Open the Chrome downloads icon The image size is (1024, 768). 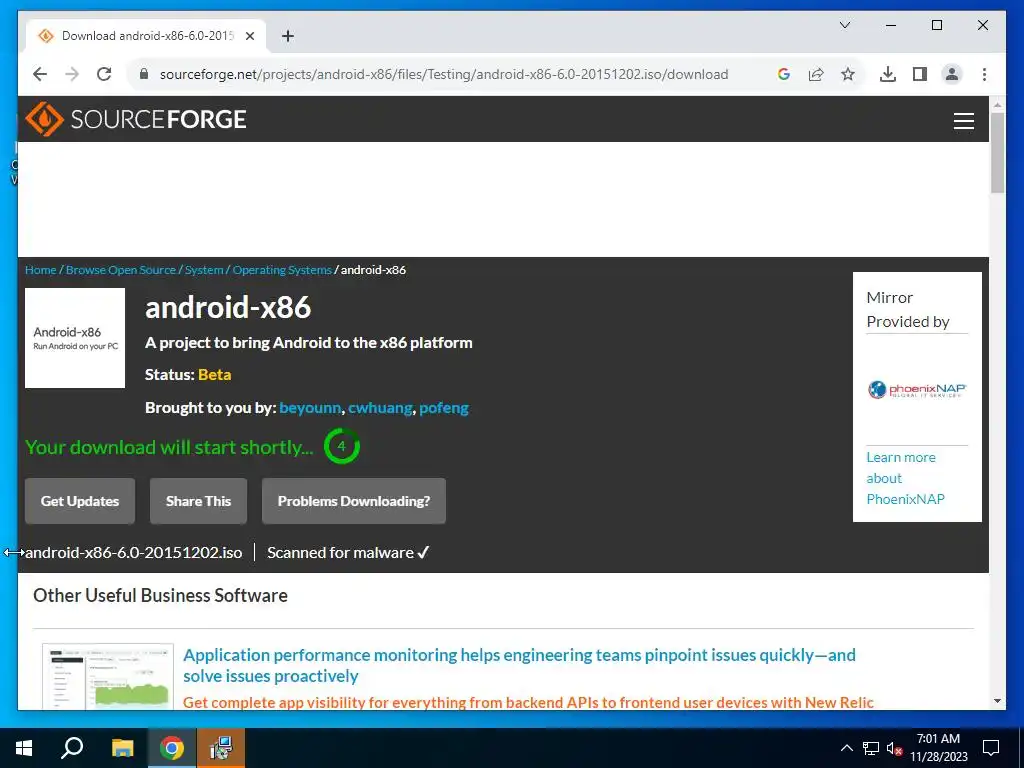[x=888, y=74]
